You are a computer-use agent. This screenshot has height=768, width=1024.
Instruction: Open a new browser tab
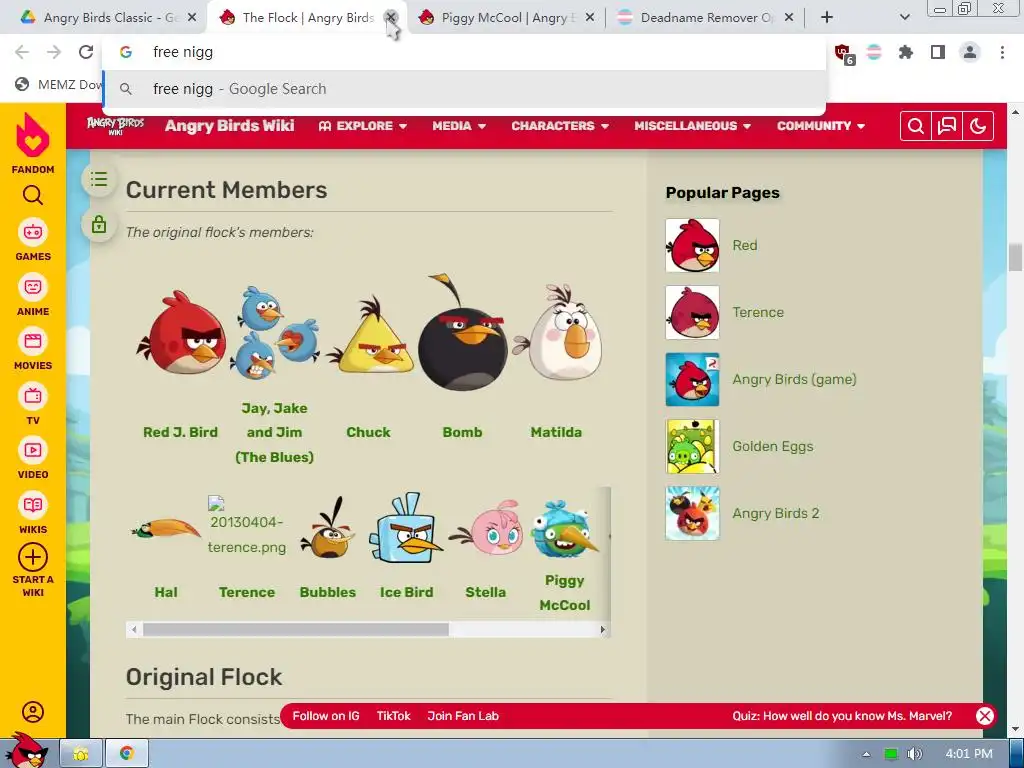[827, 18]
